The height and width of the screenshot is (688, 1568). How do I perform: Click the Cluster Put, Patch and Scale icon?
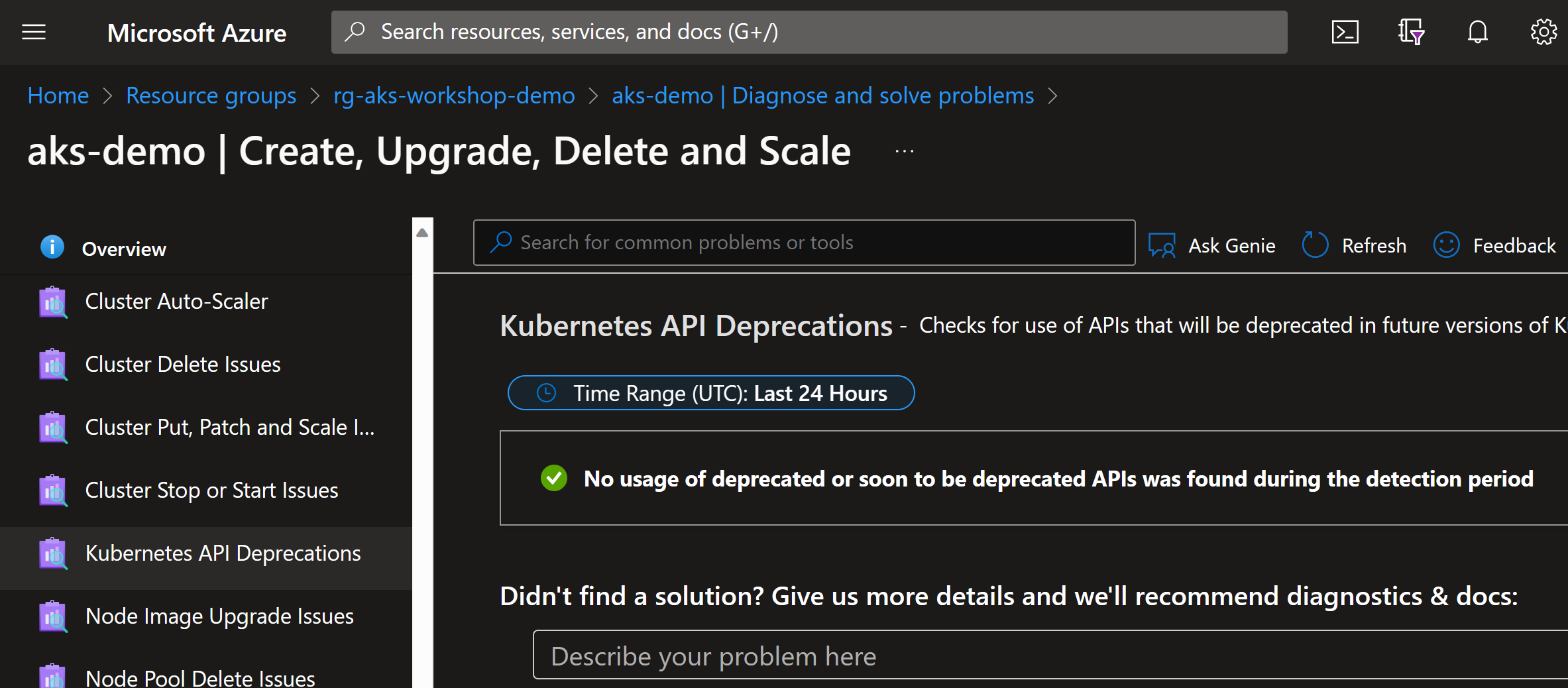pyautogui.click(x=53, y=428)
